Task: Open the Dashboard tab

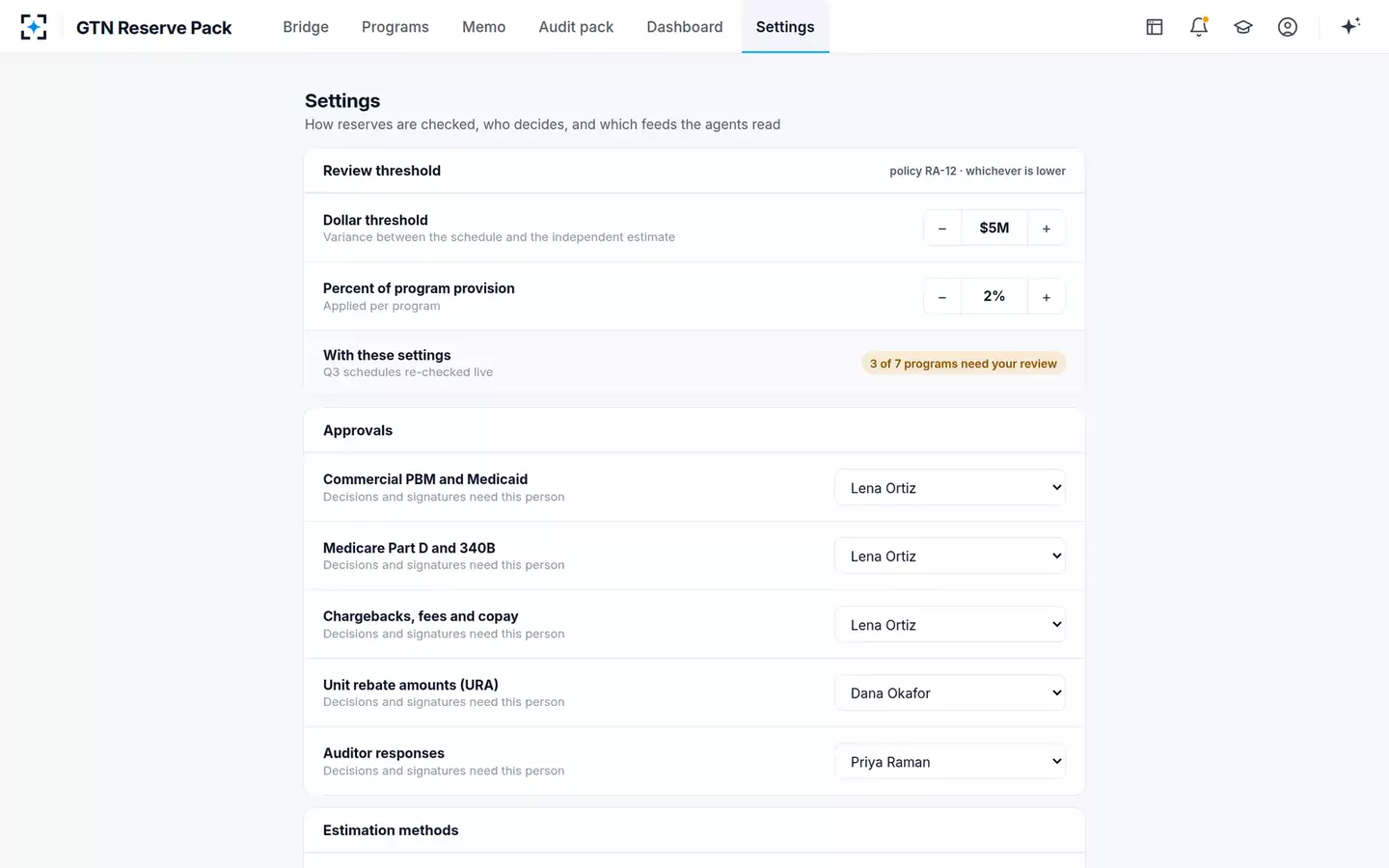Action: pyautogui.click(x=685, y=27)
